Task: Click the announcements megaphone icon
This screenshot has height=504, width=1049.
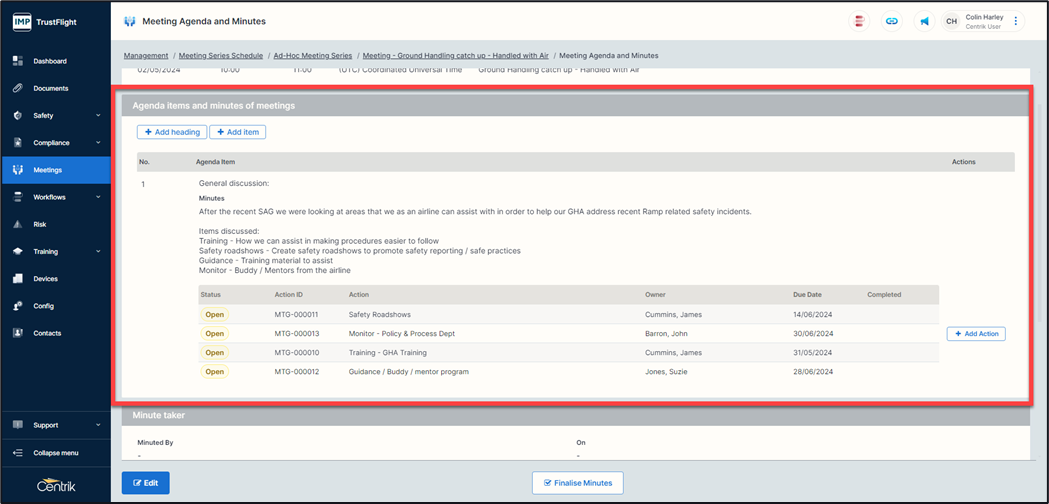Action: pyautogui.click(x=924, y=21)
